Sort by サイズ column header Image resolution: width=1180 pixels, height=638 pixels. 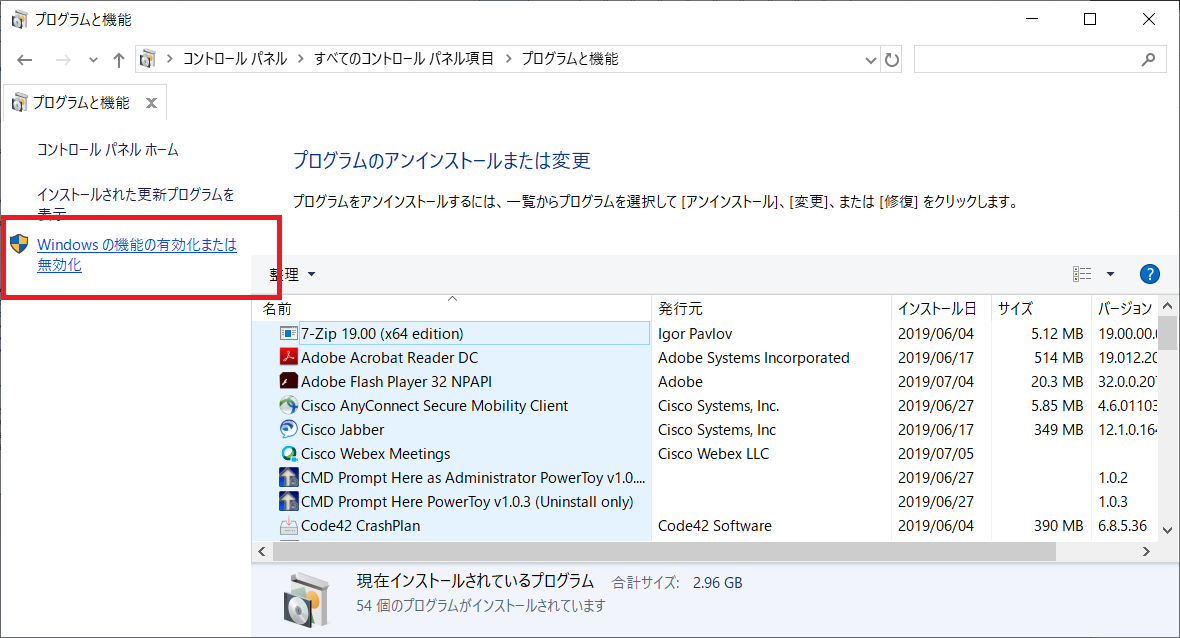[x=1041, y=308]
